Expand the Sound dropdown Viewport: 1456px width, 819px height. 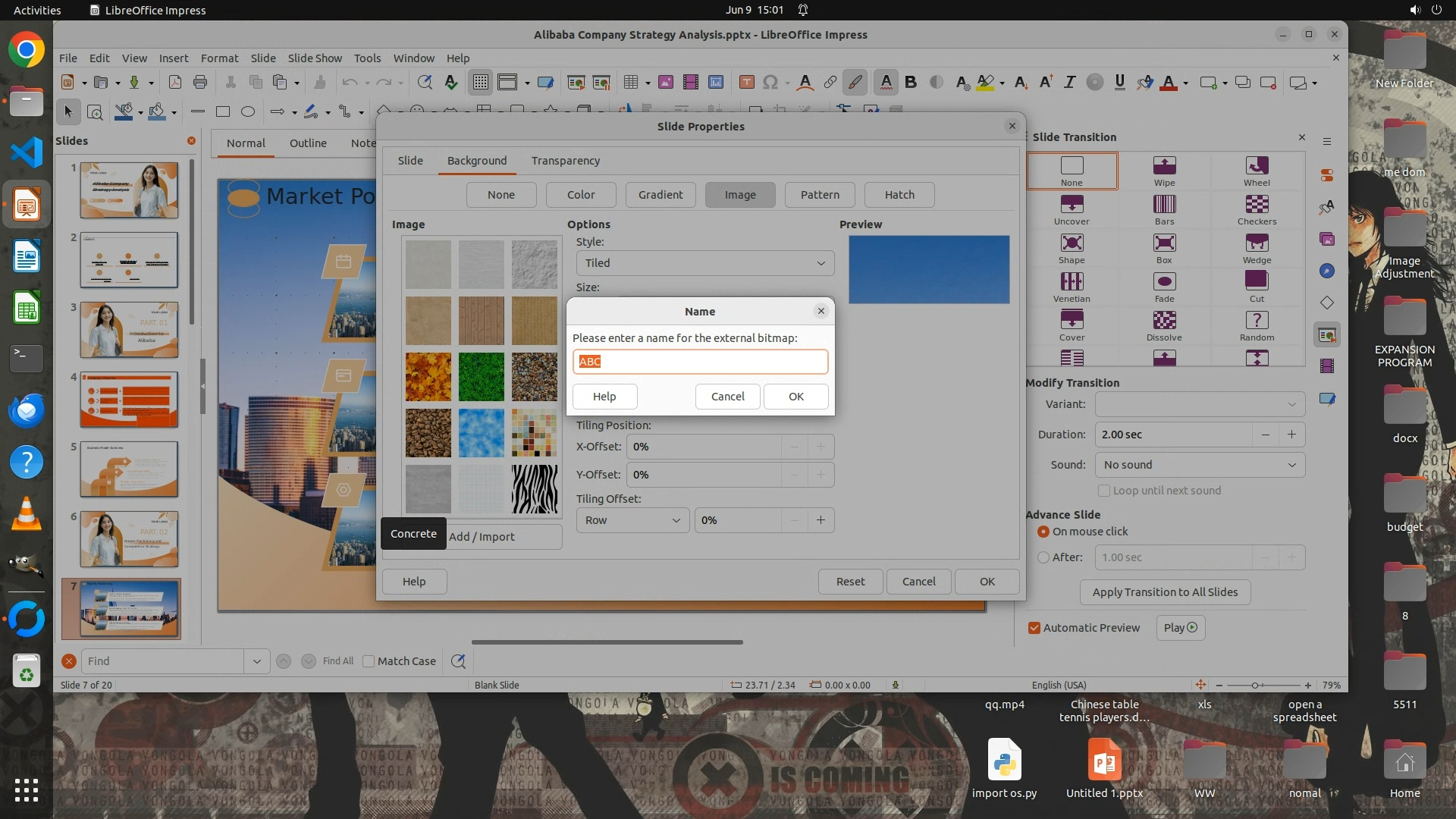click(1200, 465)
